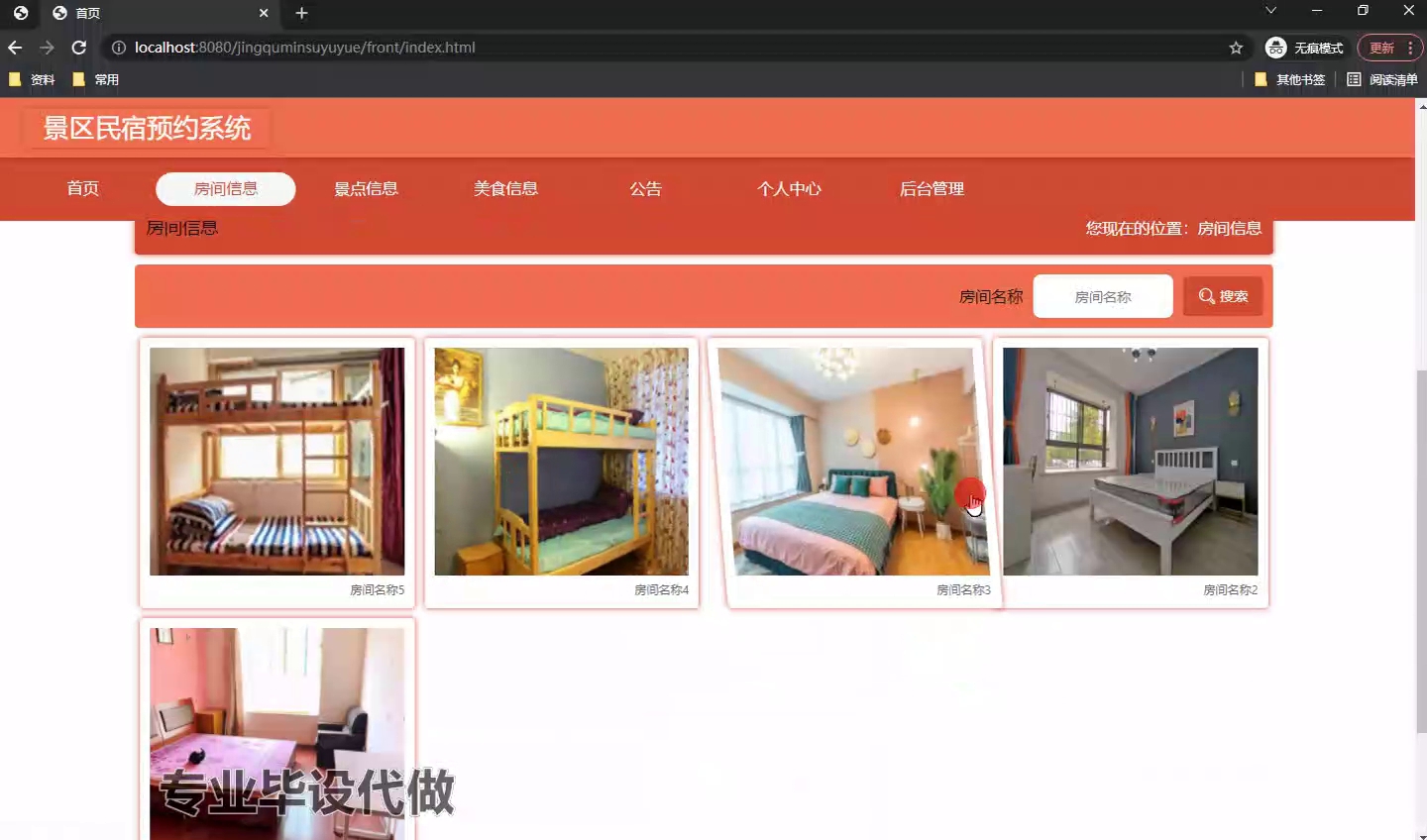This screenshot has height=840, width=1427.
Task: Open the 房间名称2 room photo
Action: 1130,461
